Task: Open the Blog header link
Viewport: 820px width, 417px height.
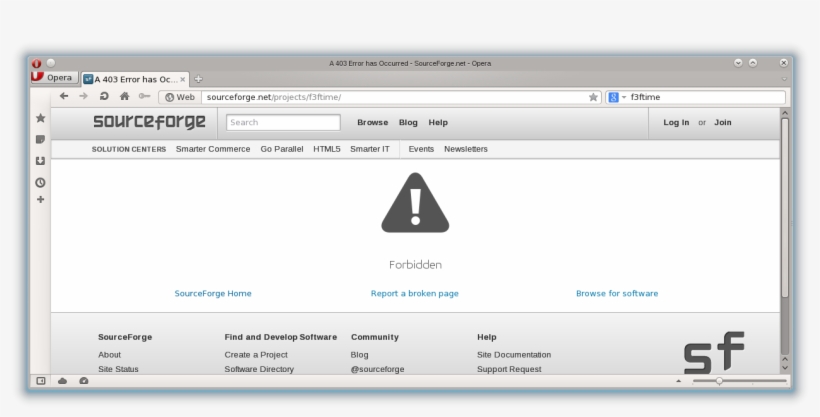Action: [x=408, y=122]
